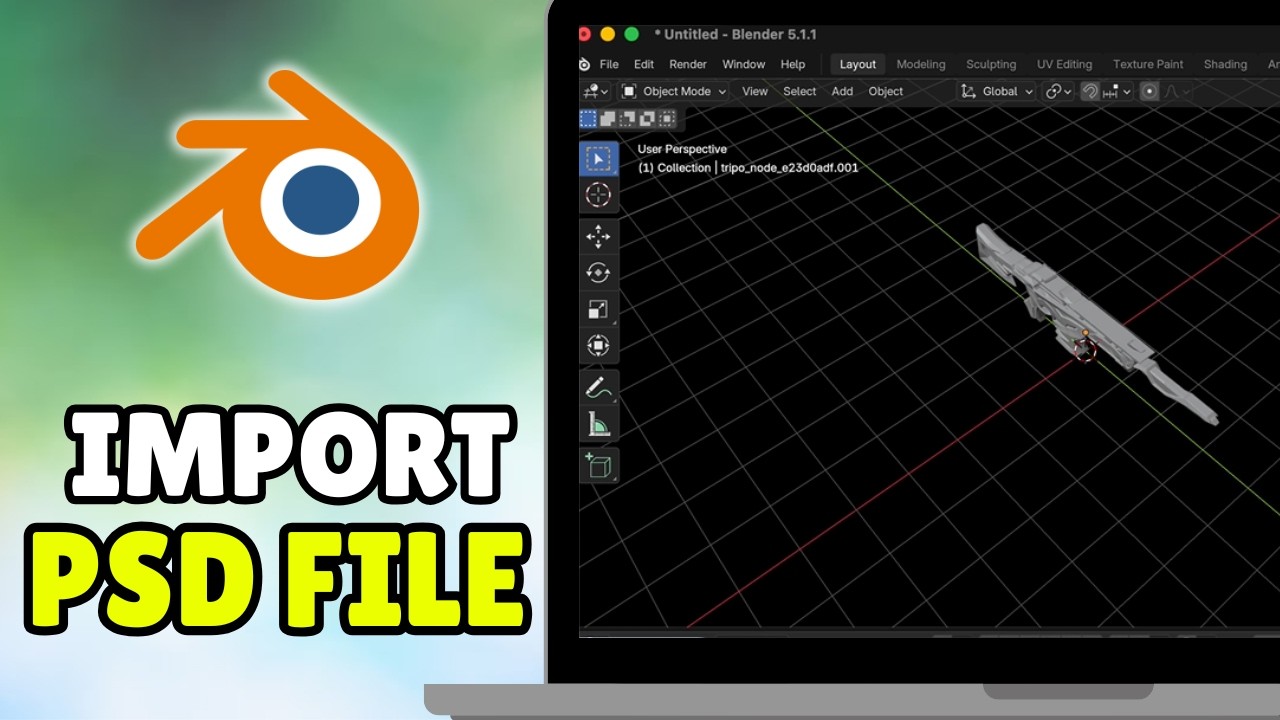The height and width of the screenshot is (720, 1280).
Task: Switch to the Layout workspace tab
Action: click(x=858, y=64)
